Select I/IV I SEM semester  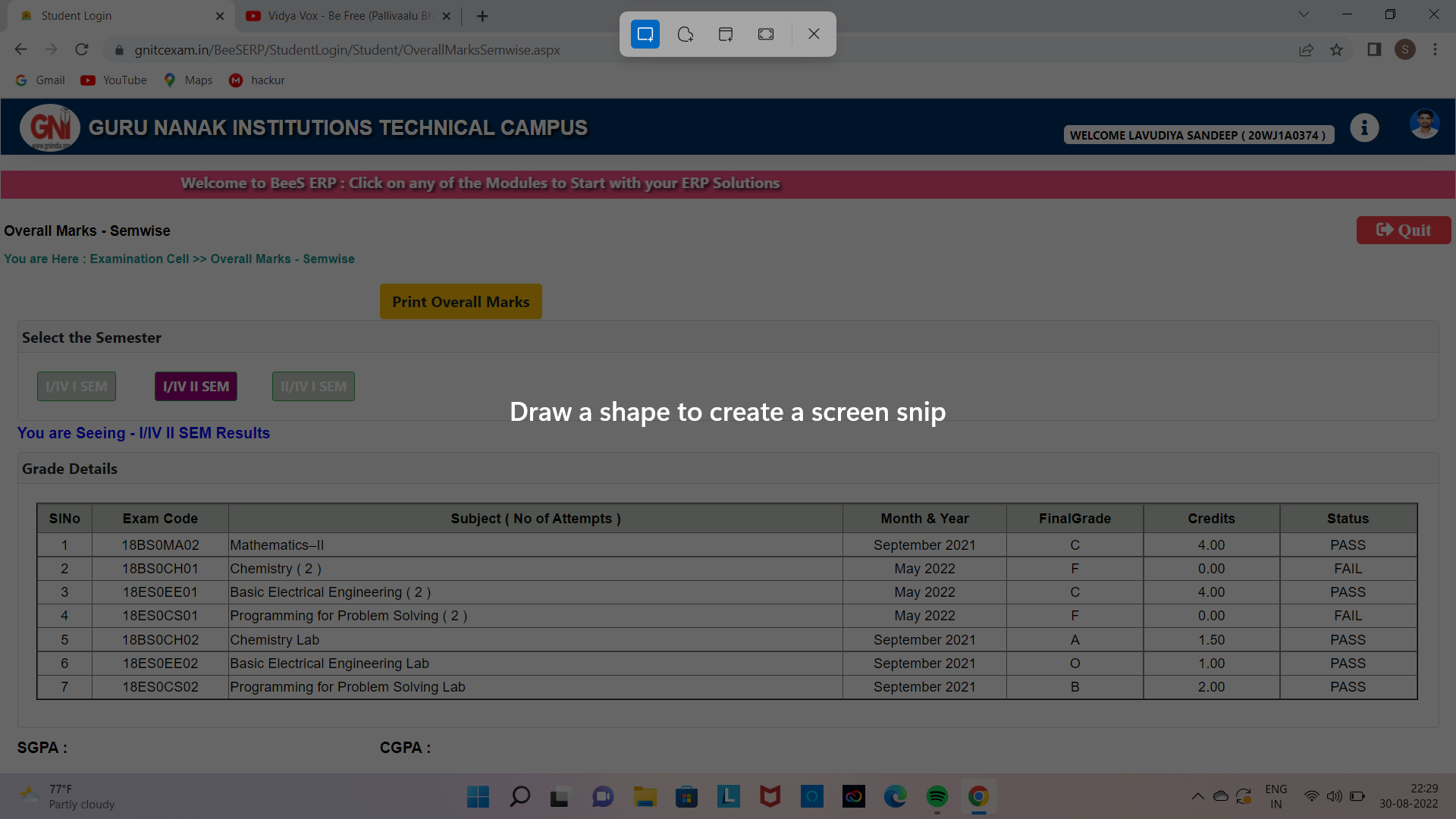point(77,387)
